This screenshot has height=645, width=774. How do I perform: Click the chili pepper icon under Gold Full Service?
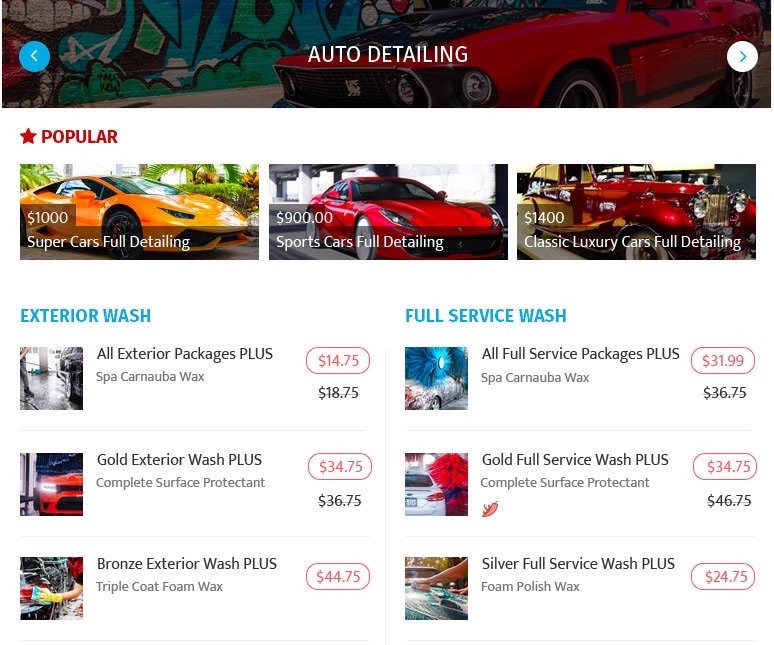(x=490, y=509)
